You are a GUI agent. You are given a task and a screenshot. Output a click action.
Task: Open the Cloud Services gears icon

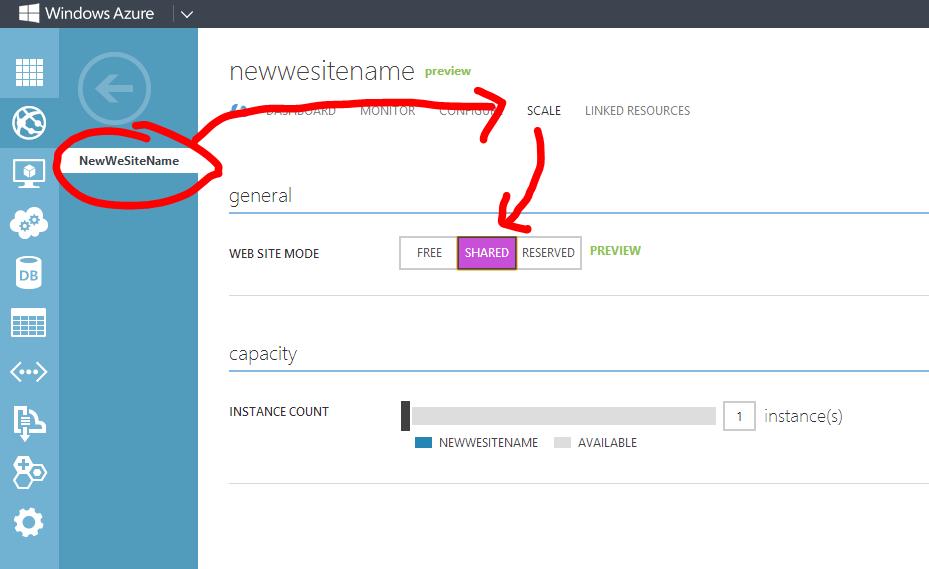click(29, 223)
